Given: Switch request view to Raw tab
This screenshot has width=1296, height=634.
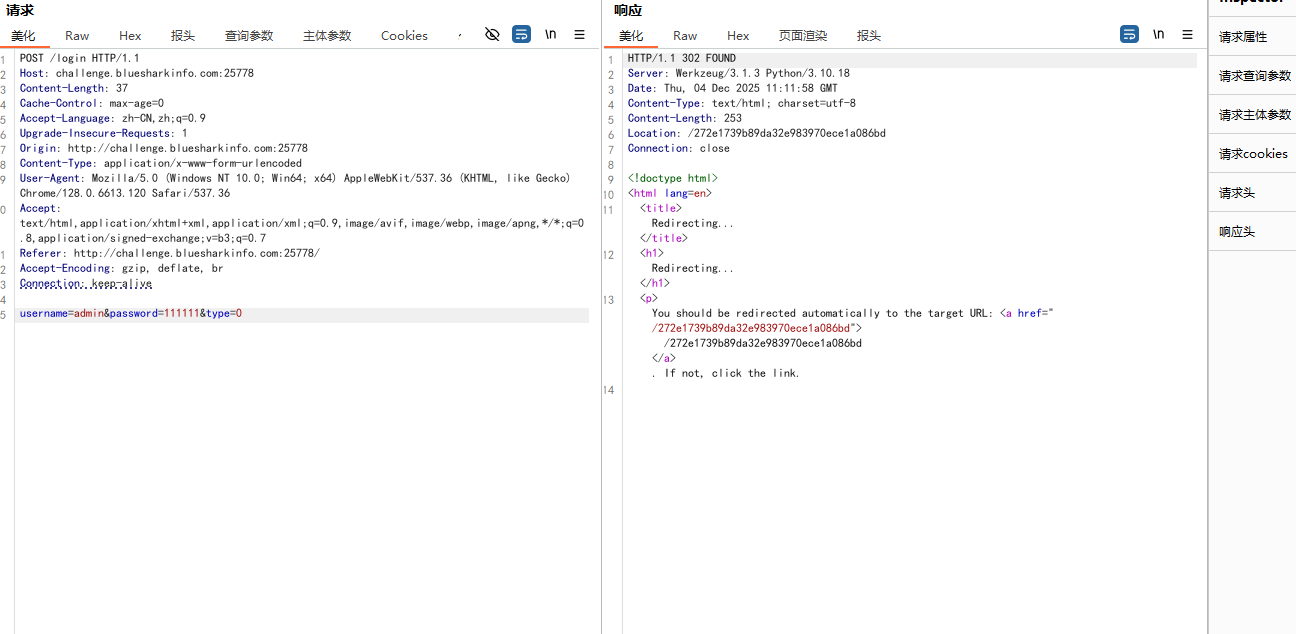Looking at the screenshot, I should tap(77, 35).
